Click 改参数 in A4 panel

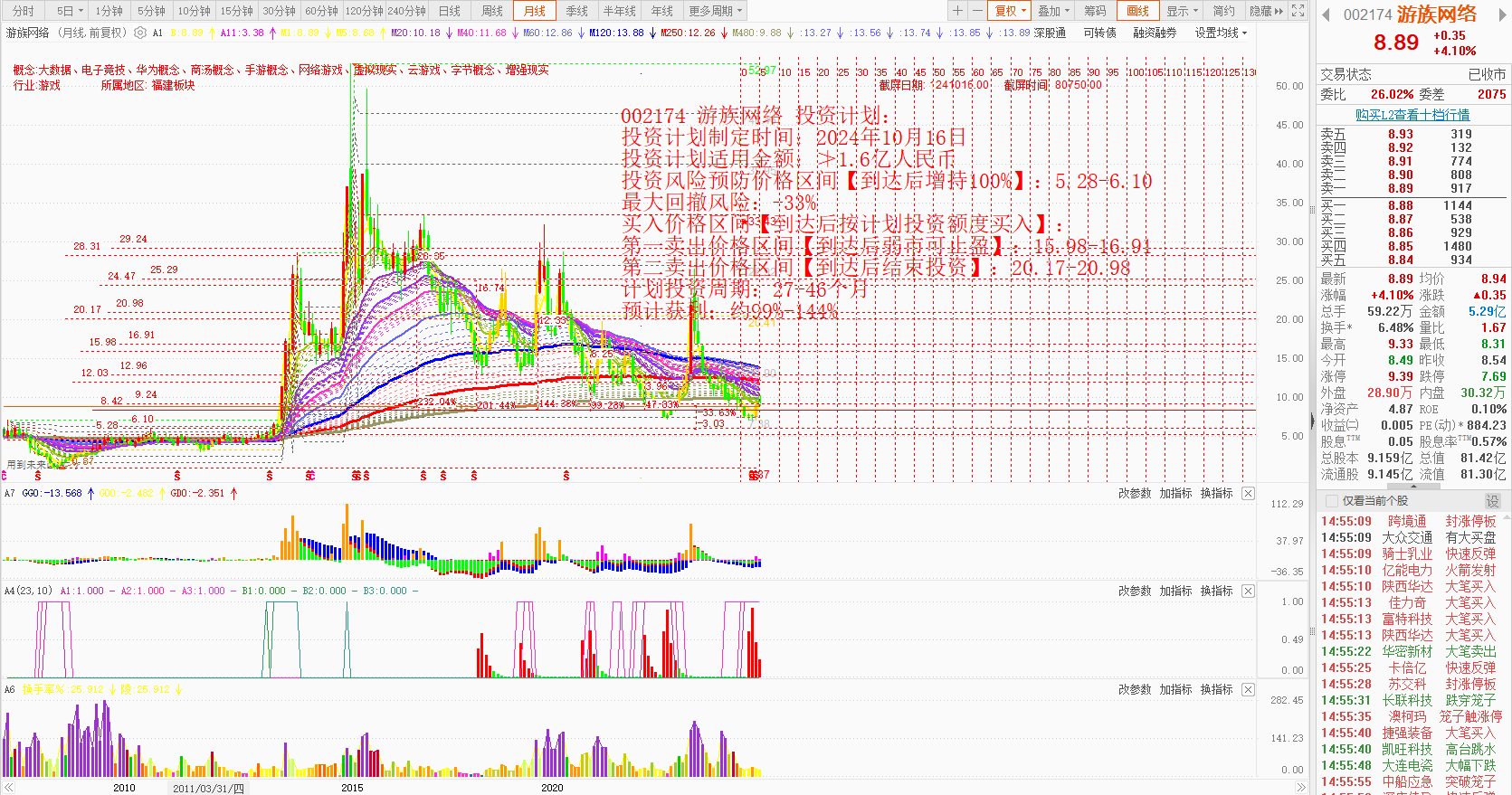pyautogui.click(x=1135, y=591)
